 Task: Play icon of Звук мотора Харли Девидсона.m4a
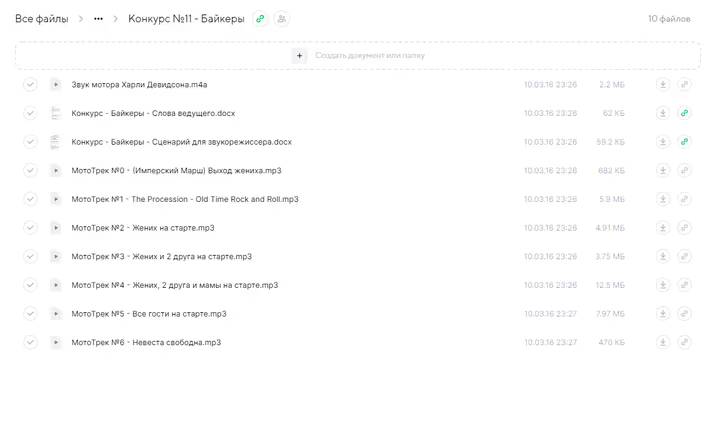pyautogui.click(x=56, y=85)
